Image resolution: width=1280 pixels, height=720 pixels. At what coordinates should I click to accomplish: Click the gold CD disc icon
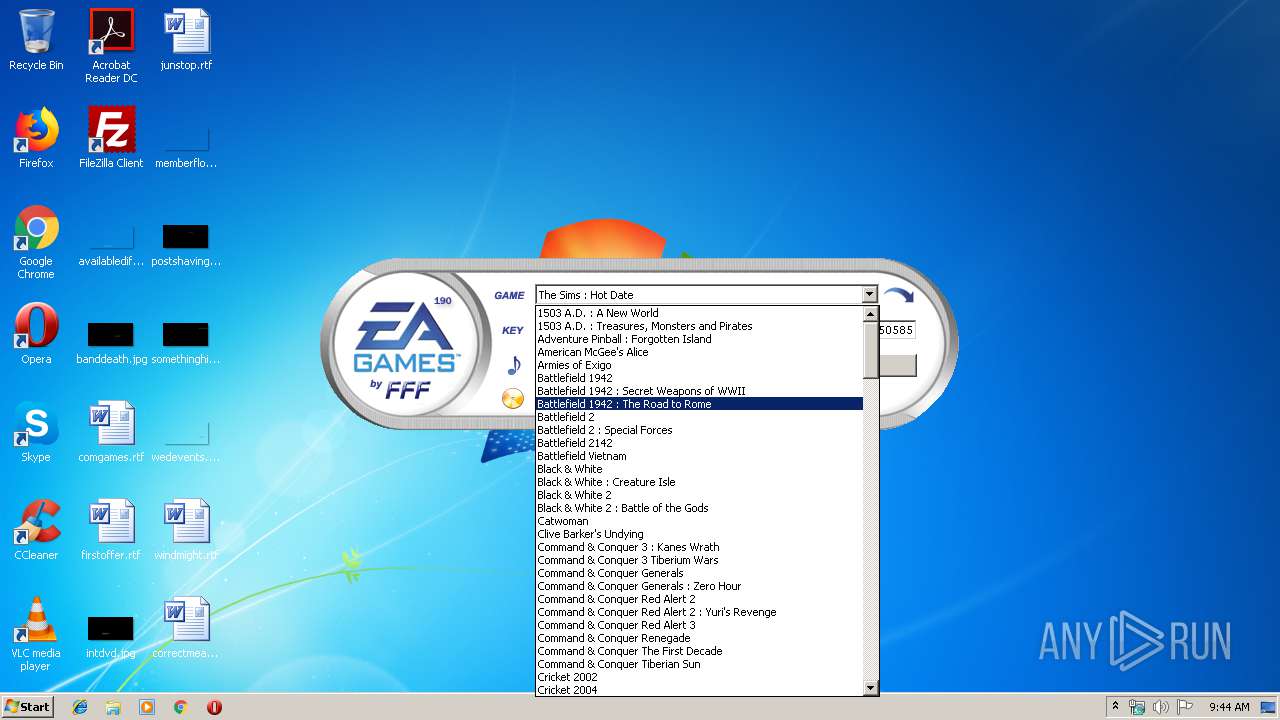click(x=512, y=399)
